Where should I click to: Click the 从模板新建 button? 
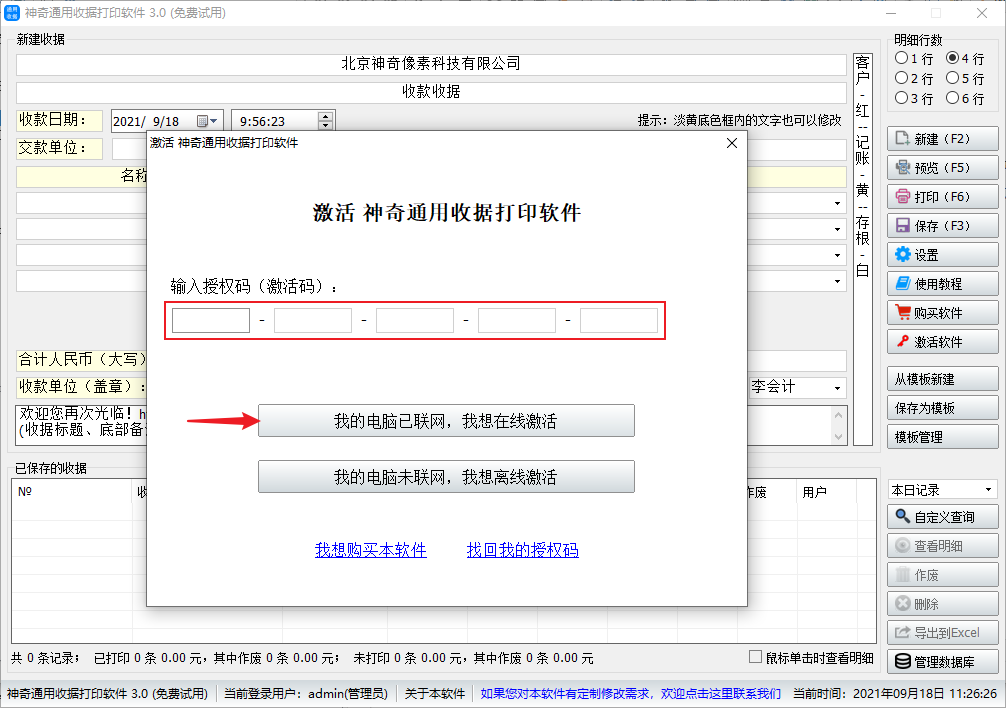(942, 379)
